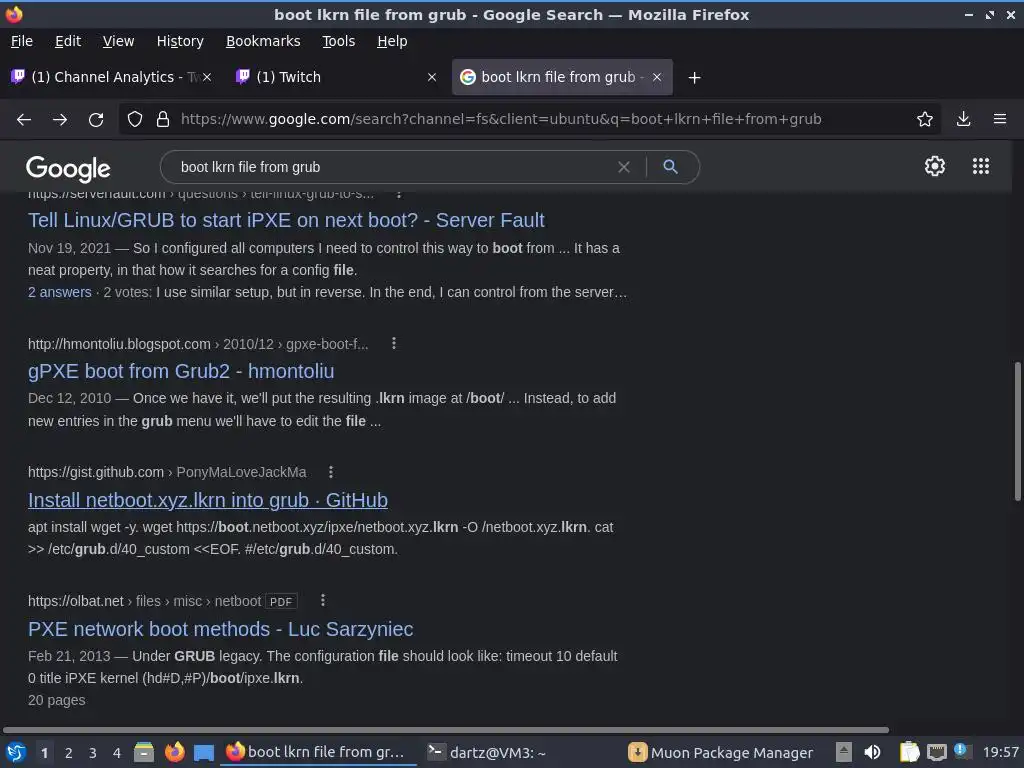This screenshot has height=768, width=1024.
Task: Open a new browser tab
Action: [695, 78]
